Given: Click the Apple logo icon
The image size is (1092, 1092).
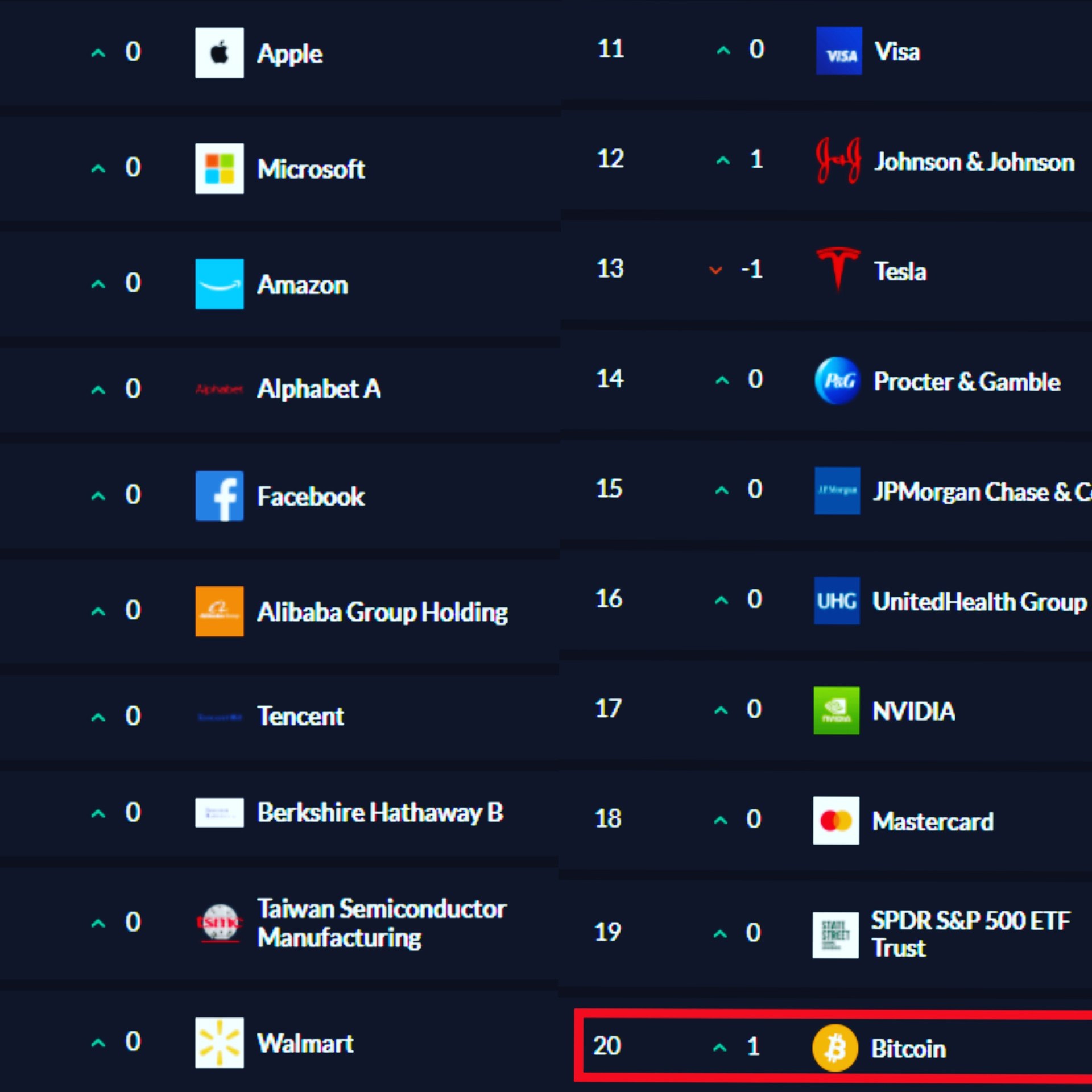Looking at the screenshot, I should (219, 52).
